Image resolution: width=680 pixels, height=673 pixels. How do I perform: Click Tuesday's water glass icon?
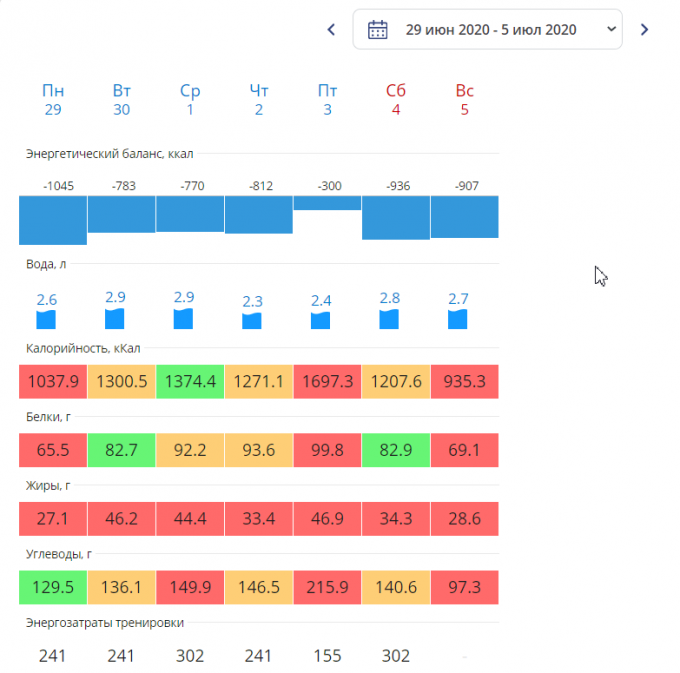(115, 319)
